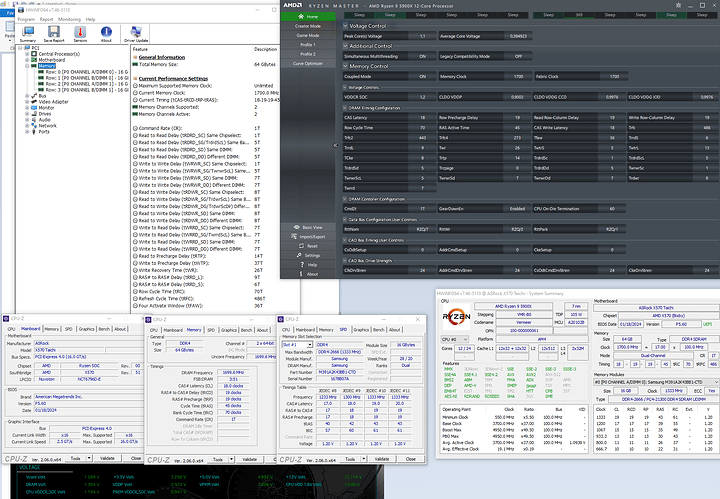Expand the Video Adapter tree node
The width and height of the screenshot is (720, 499).
click(27, 102)
